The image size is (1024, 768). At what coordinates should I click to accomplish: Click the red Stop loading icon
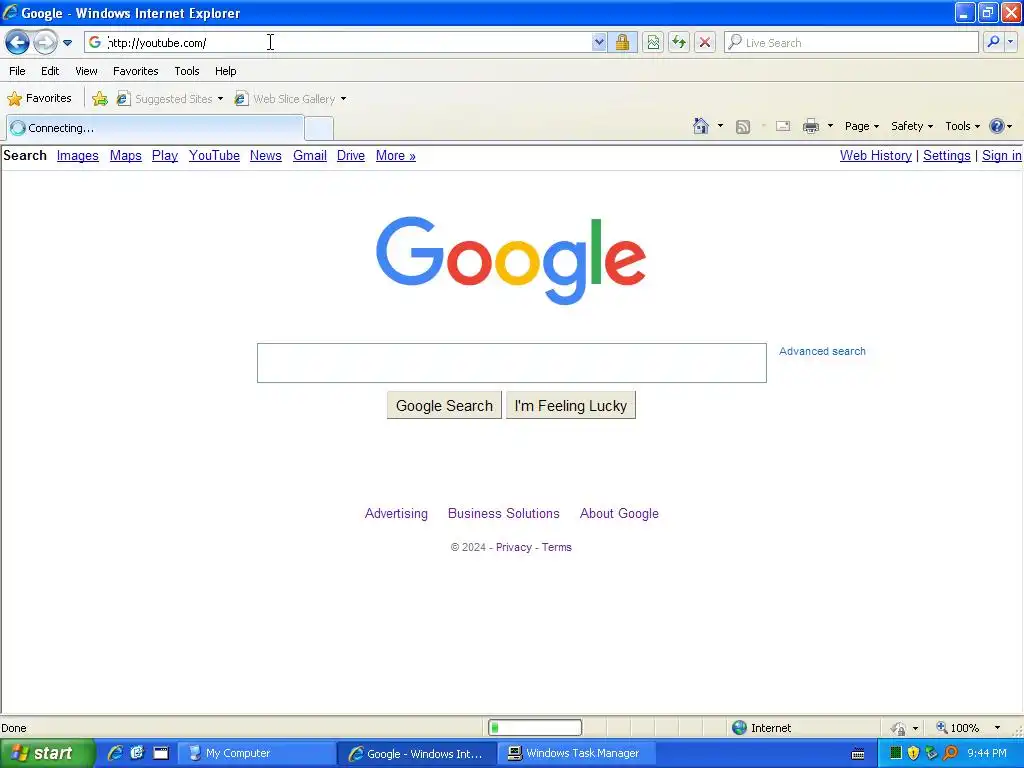(x=705, y=42)
